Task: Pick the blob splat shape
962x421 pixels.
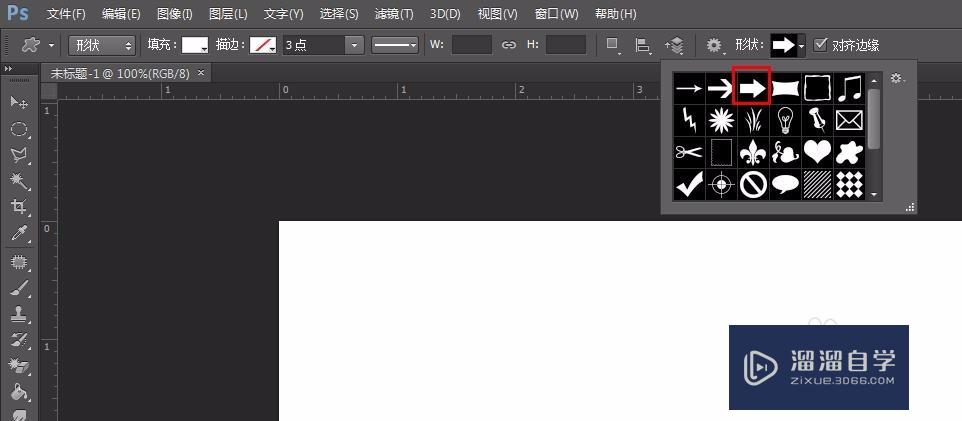Action: point(849,153)
